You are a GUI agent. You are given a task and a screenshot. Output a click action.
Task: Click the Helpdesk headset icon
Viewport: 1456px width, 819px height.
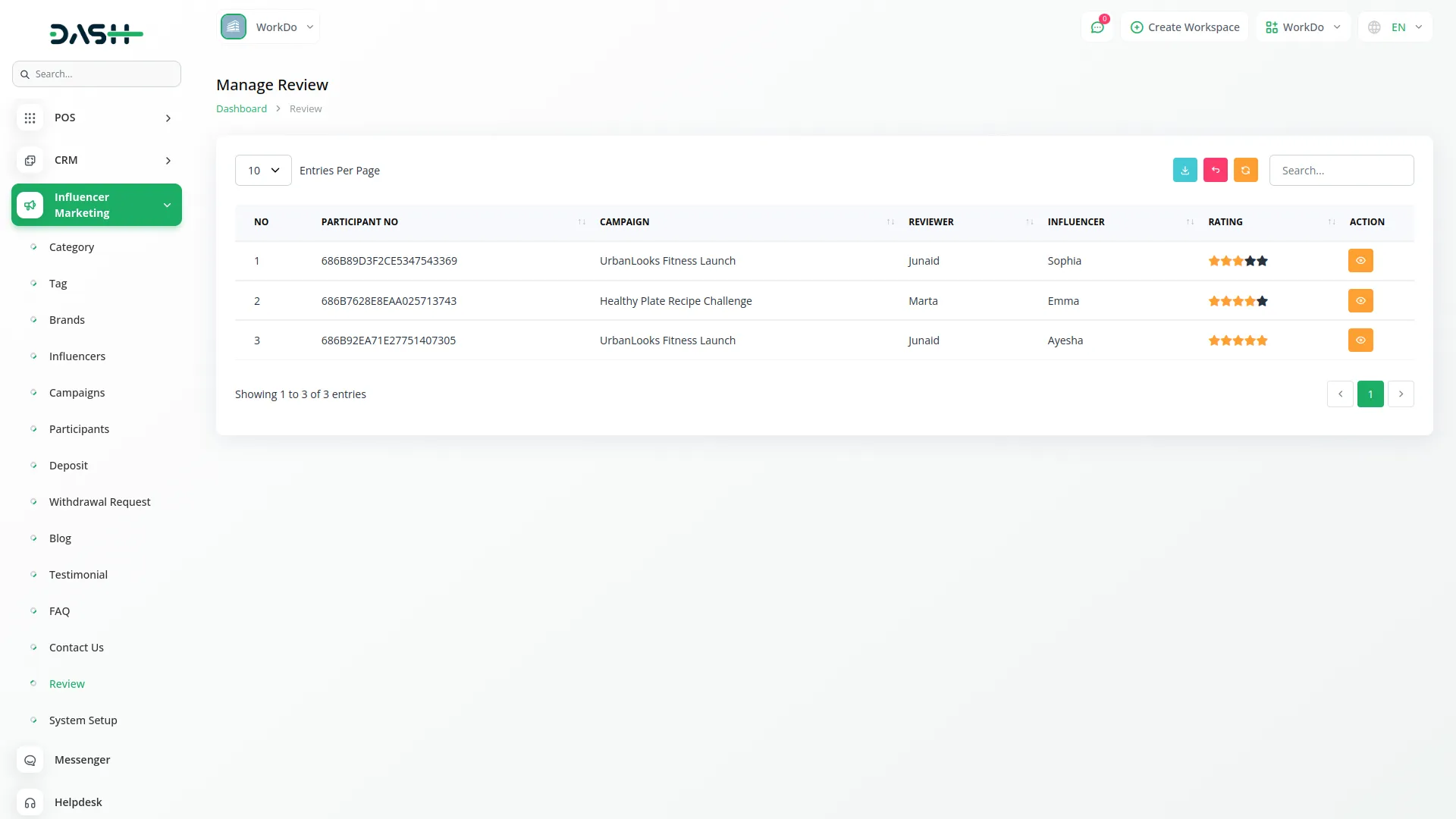point(30,802)
